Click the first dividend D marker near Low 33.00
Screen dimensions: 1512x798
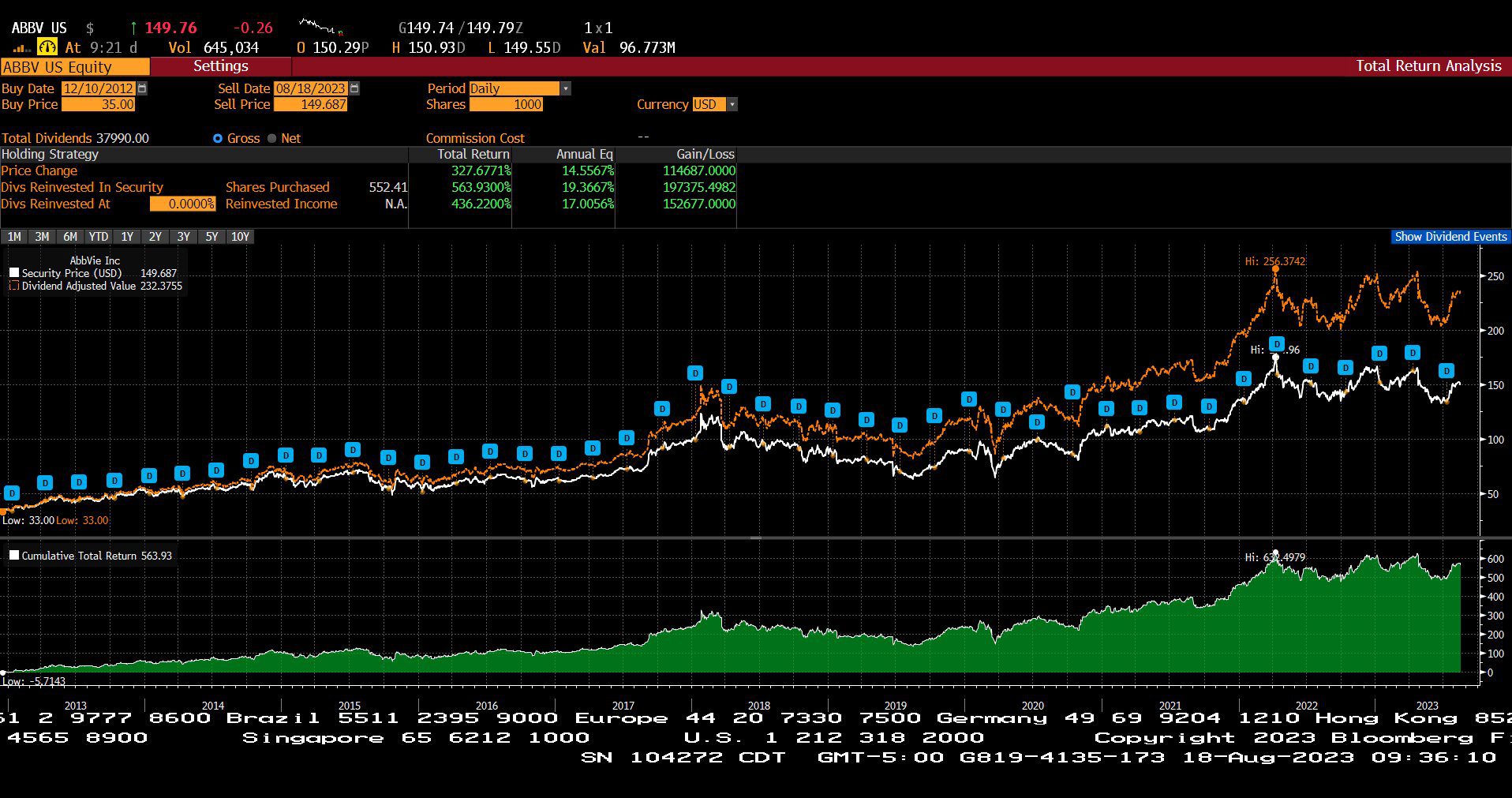tap(11, 493)
